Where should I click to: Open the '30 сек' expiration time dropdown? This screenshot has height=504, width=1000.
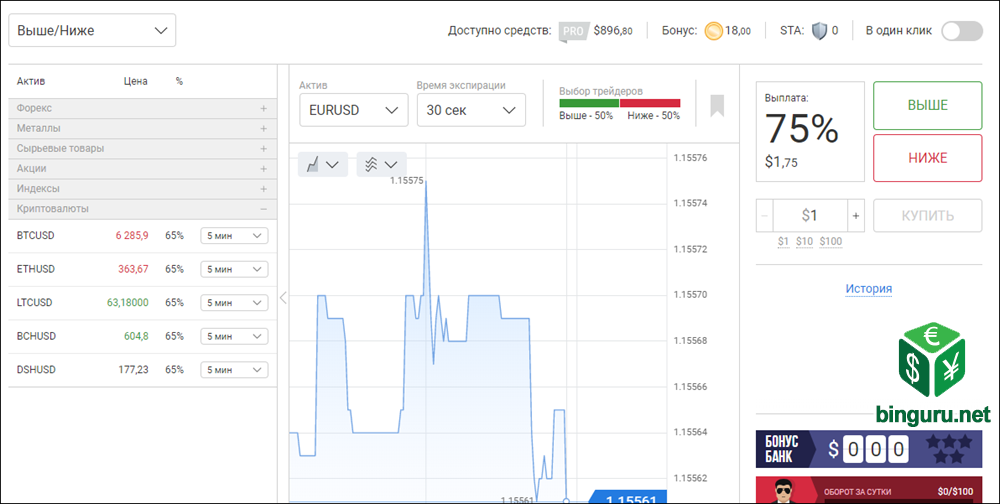click(470, 110)
